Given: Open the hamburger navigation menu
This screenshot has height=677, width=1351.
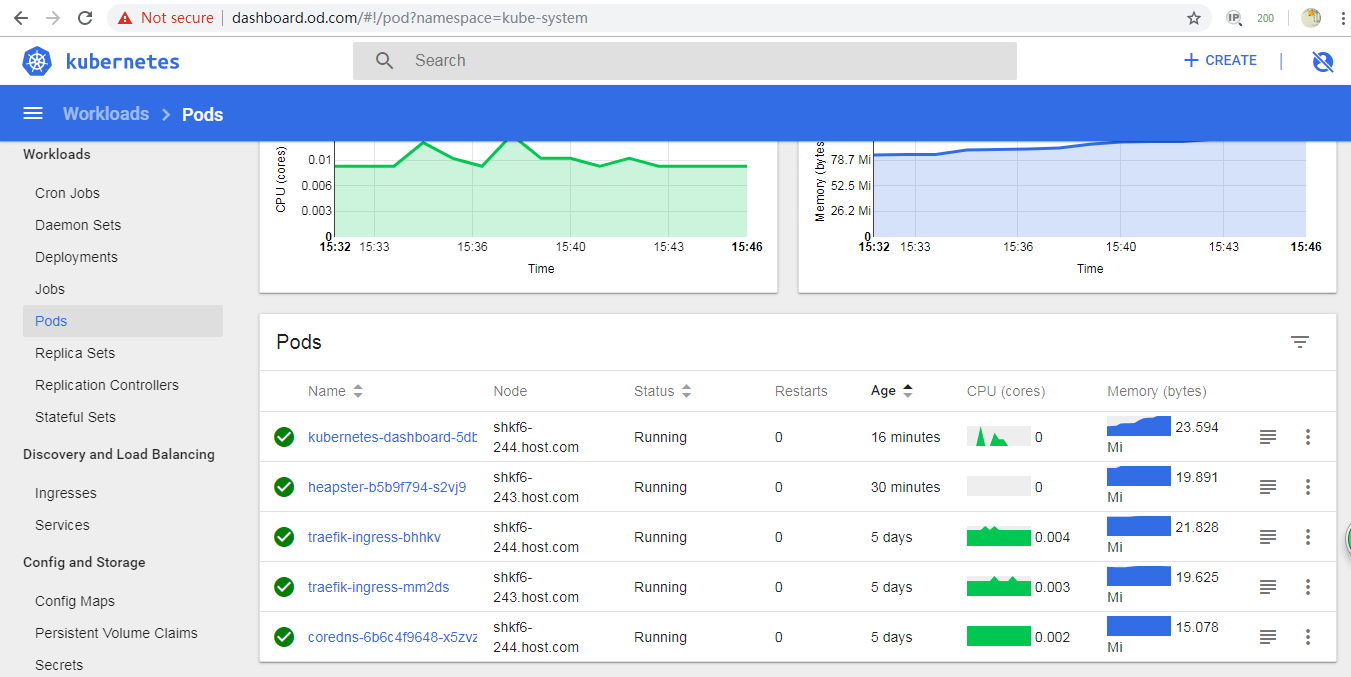Looking at the screenshot, I should 33,114.
